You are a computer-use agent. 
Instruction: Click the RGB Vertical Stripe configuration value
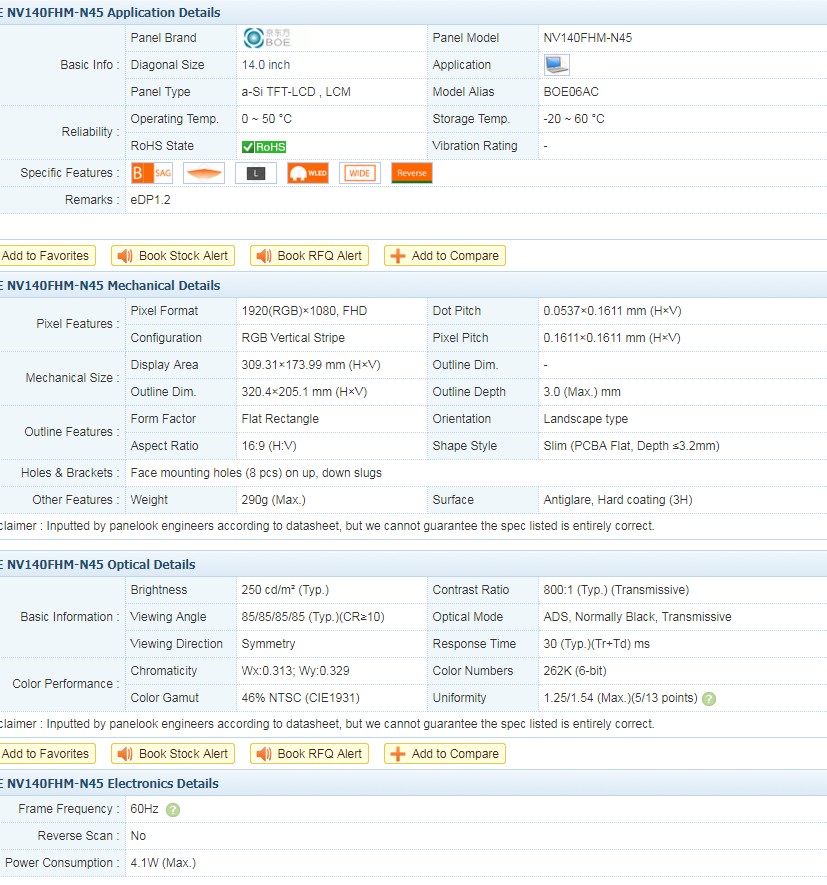pyautogui.click(x=293, y=338)
